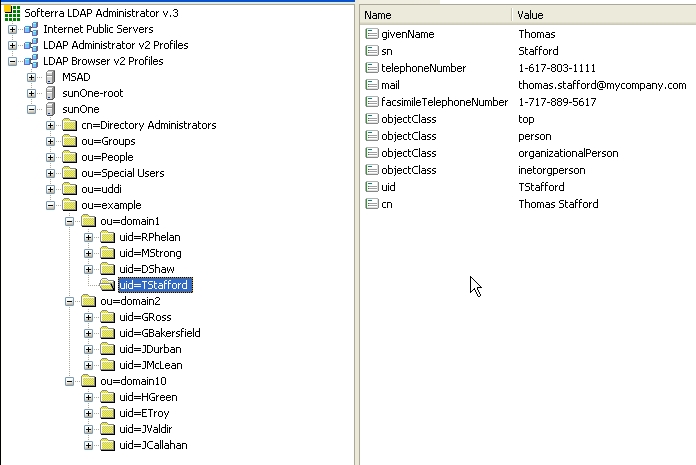Image resolution: width=696 pixels, height=465 pixels.
Task: Collapse the ou=domain1 node
Action: point(70,221)
